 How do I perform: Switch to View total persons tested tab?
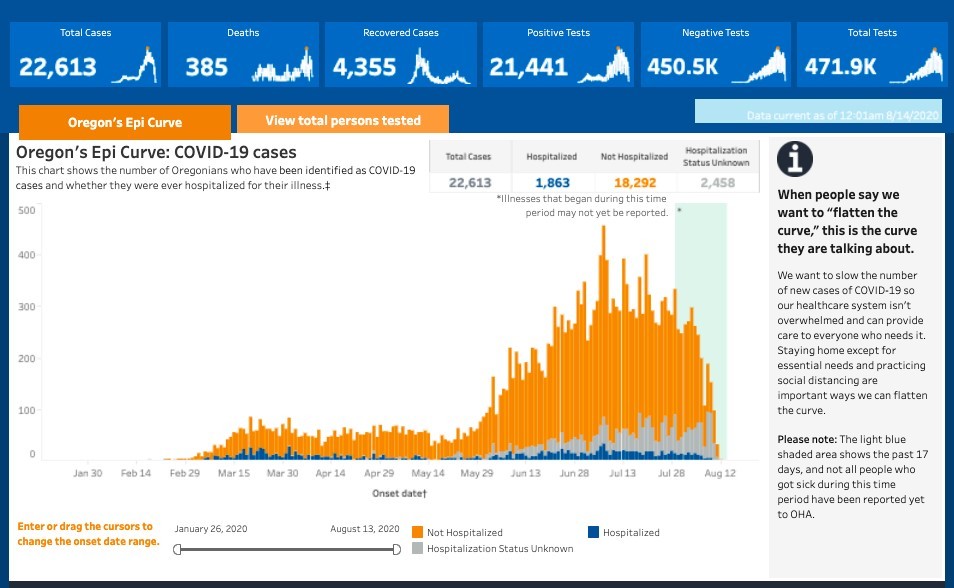[343, 120]
